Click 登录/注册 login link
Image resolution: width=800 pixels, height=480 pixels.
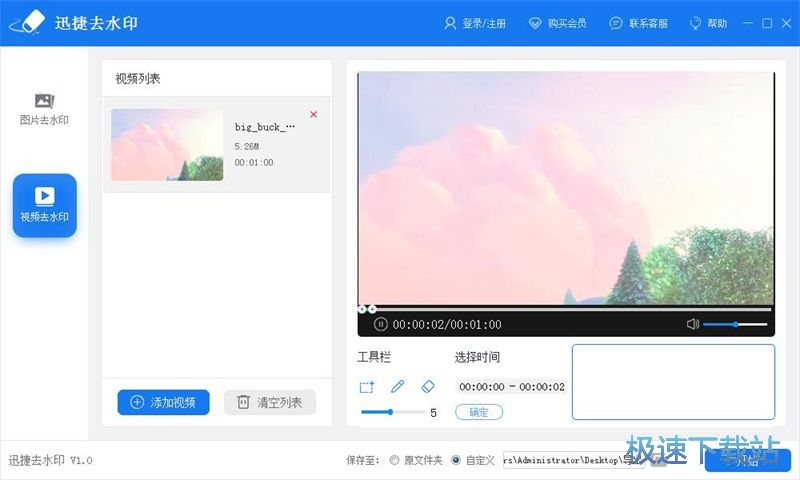click(475, 23)
